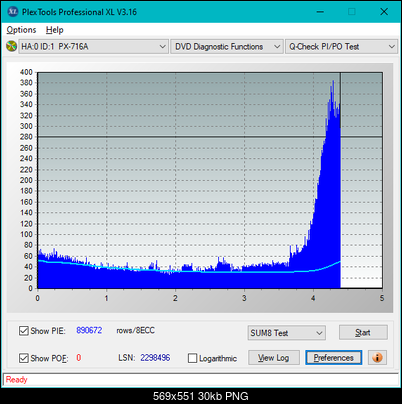Viewport: 402px width, 404px height.
Task: Open the Preferences button
Action: (x=333, y=358)
